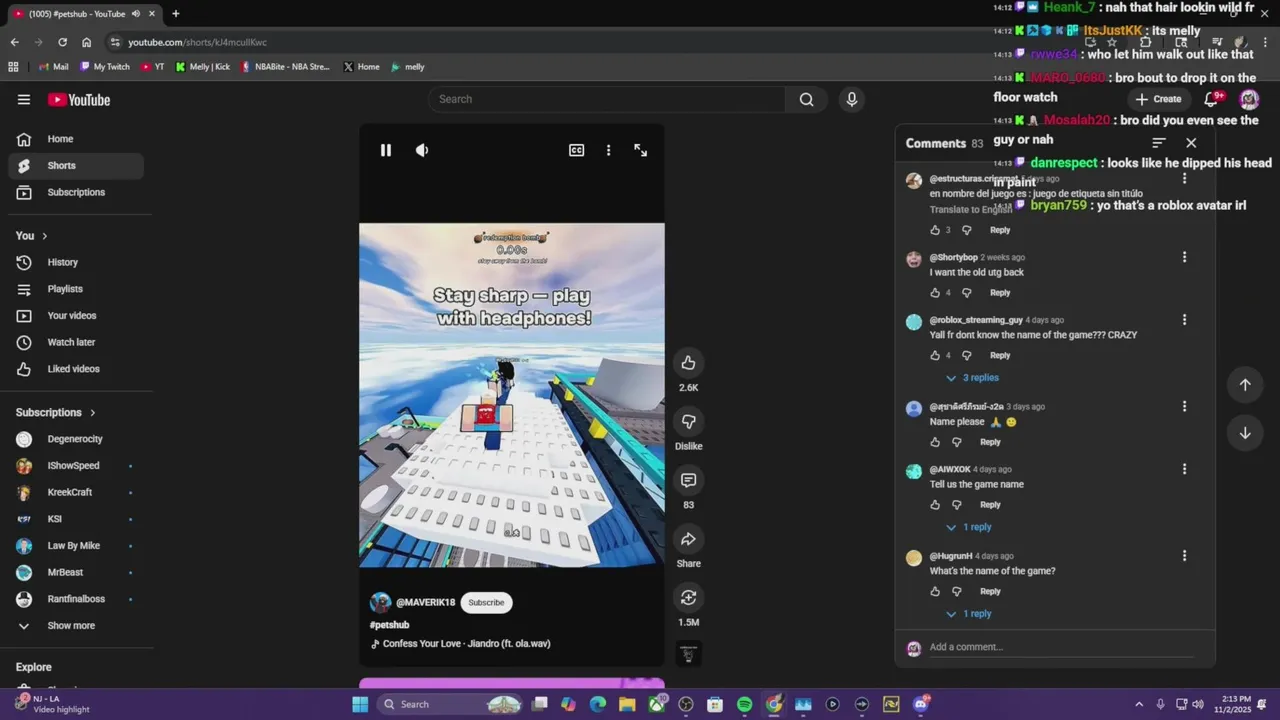Mute the Short's volume
The image size is (1280, 720).
pyautogui.click(x=422, y=150)
